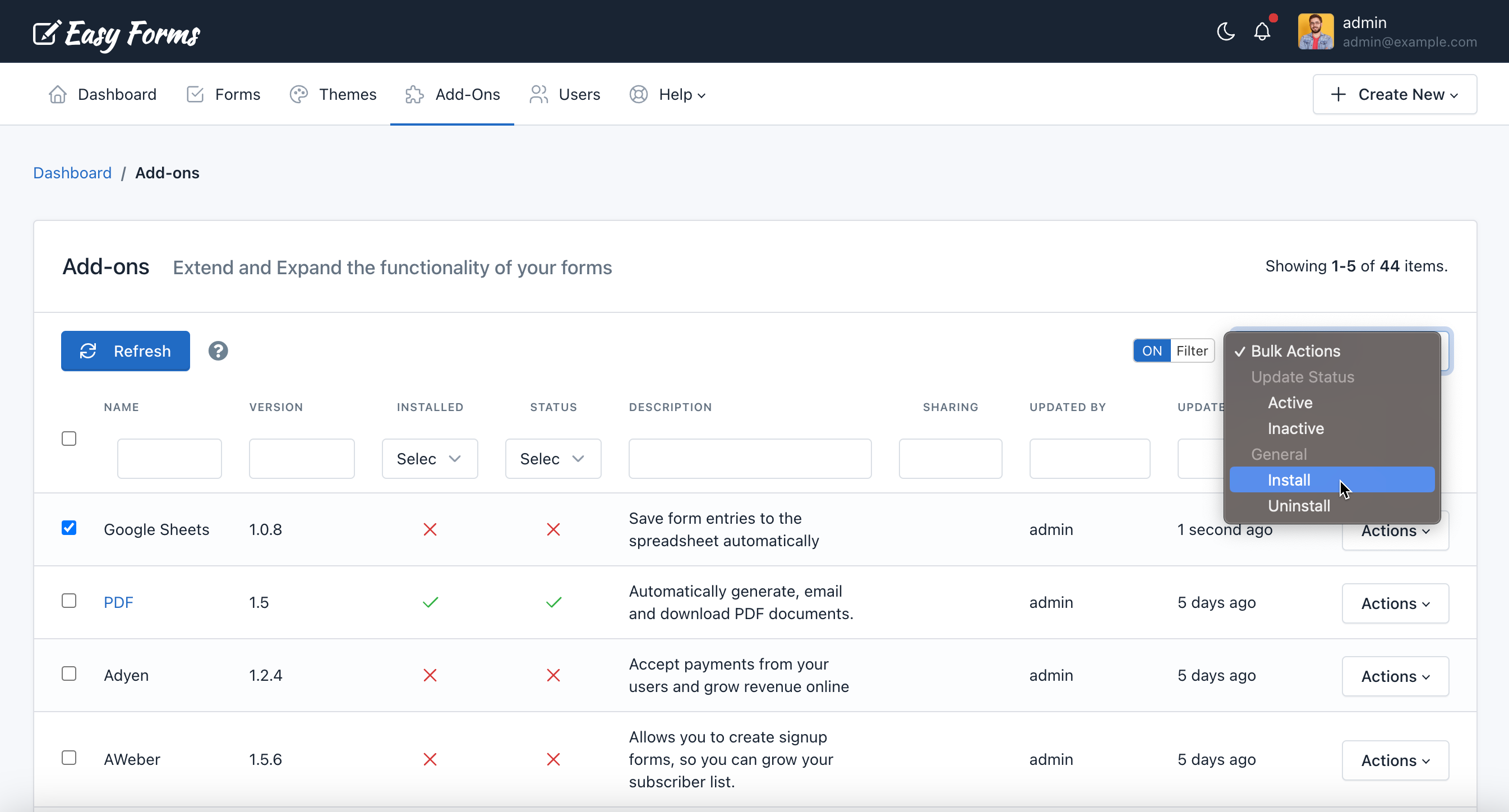1509x812 pixels.
Task: Click the Users people icon
Action: pyautogui.click(x=538, y=94)
